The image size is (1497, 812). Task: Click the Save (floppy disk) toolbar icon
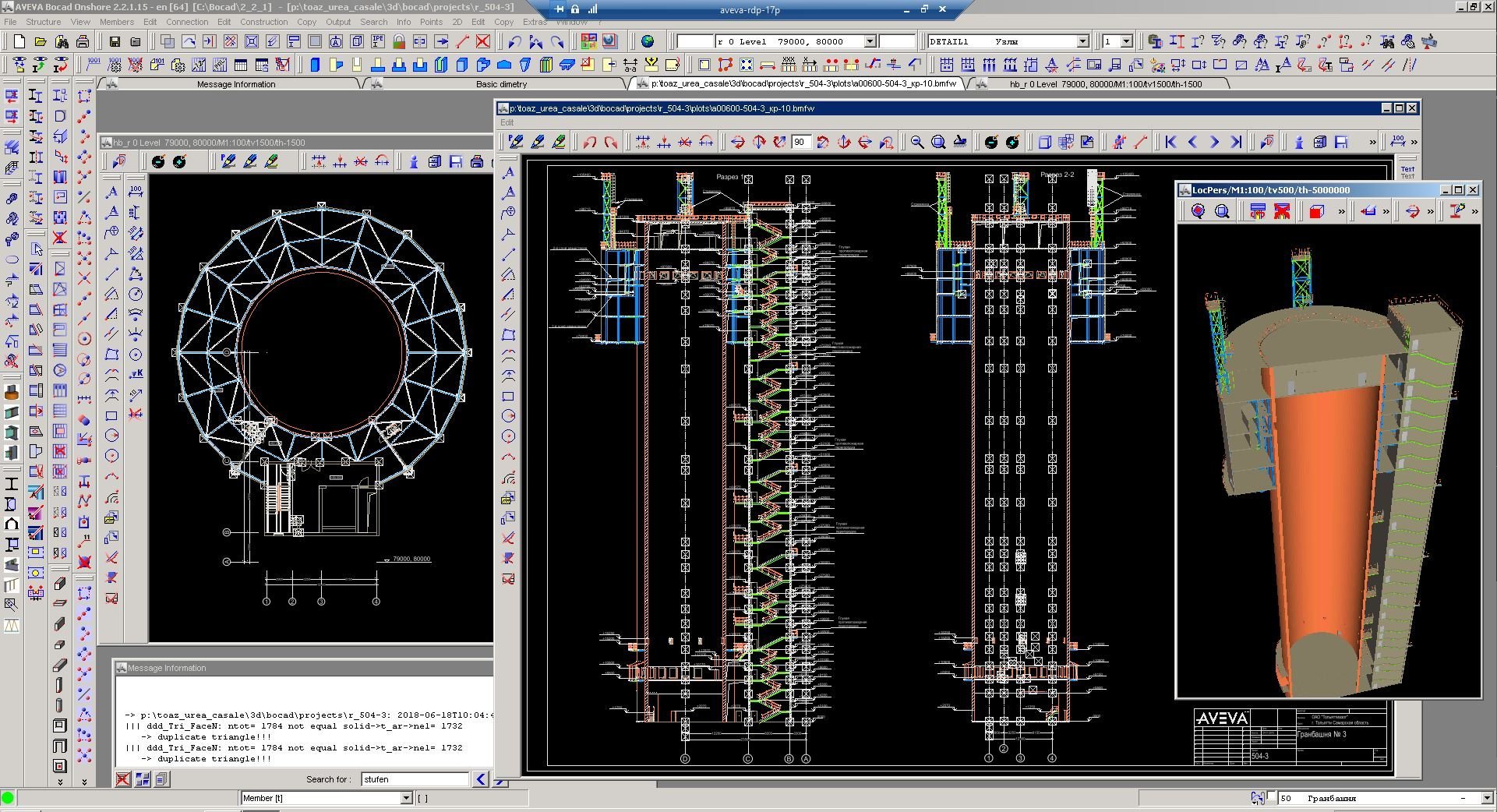(115, 41)
